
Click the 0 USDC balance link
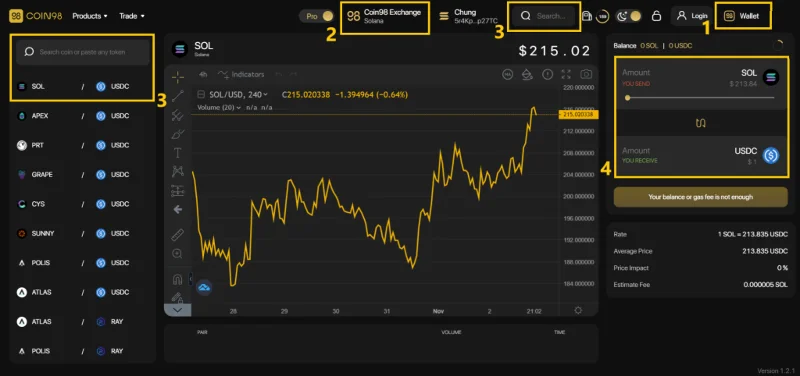tap(680, 46)
